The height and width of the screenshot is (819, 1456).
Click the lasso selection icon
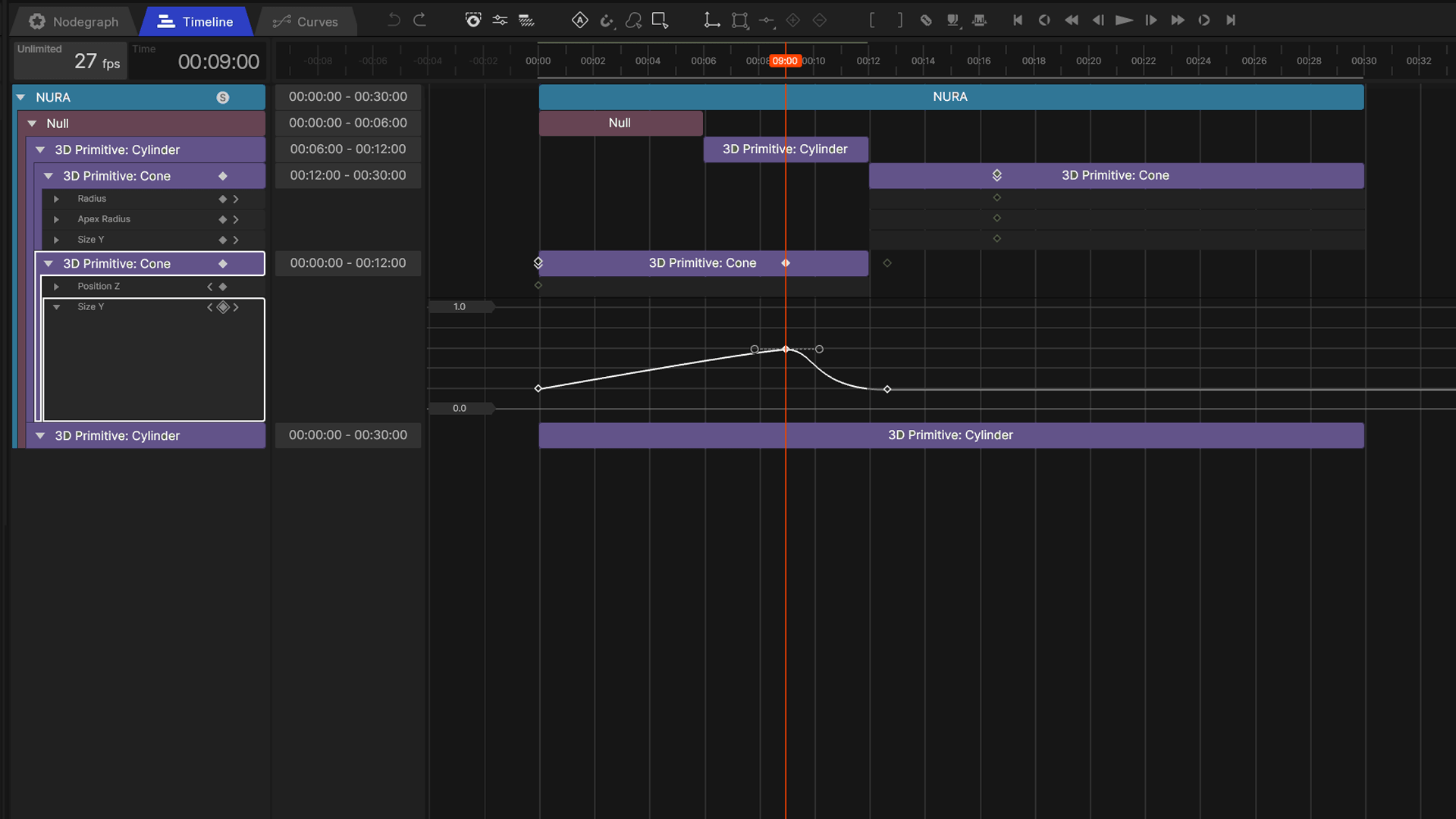pyautogui.click(x=633, y=20)
